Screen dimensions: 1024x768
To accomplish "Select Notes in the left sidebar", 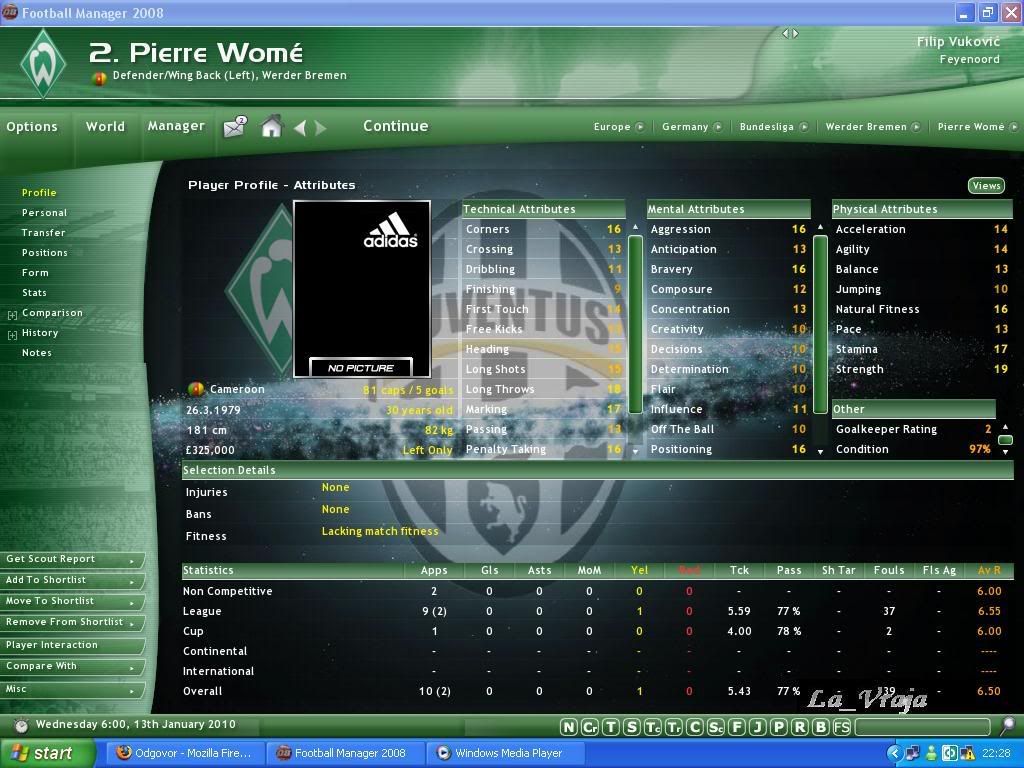I will point(37,353).
